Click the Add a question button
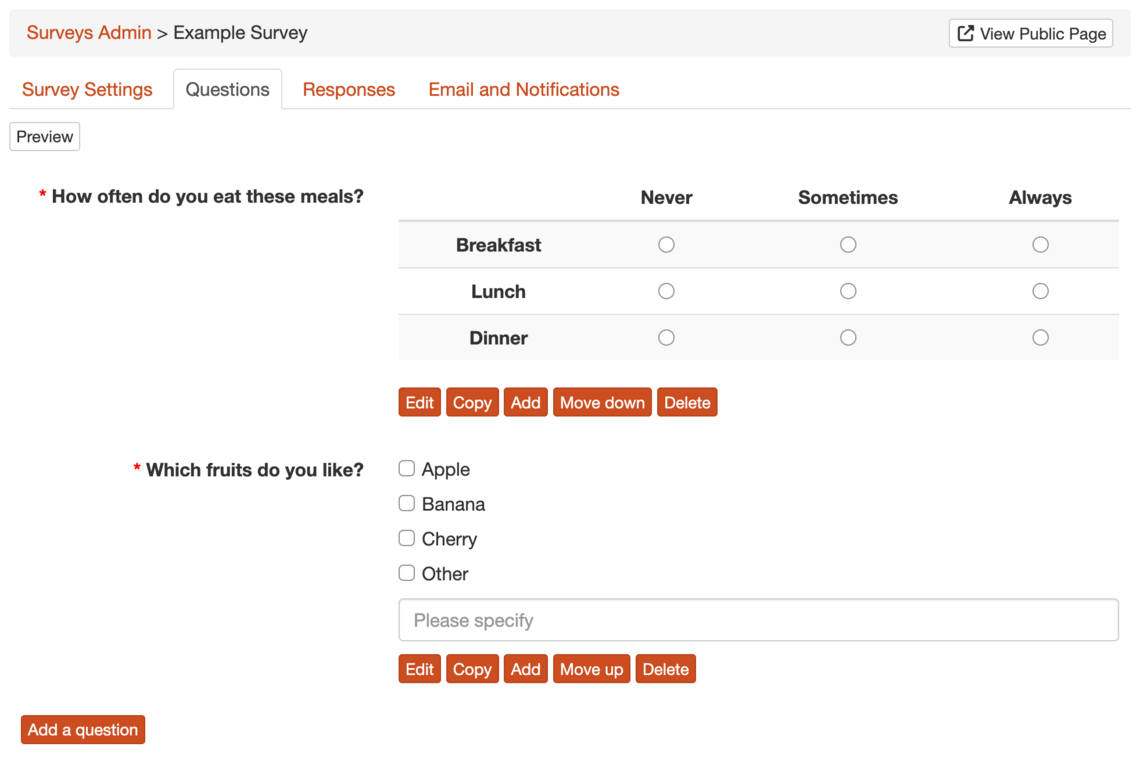Screen dimensions: 1140x761 (83, 730)
